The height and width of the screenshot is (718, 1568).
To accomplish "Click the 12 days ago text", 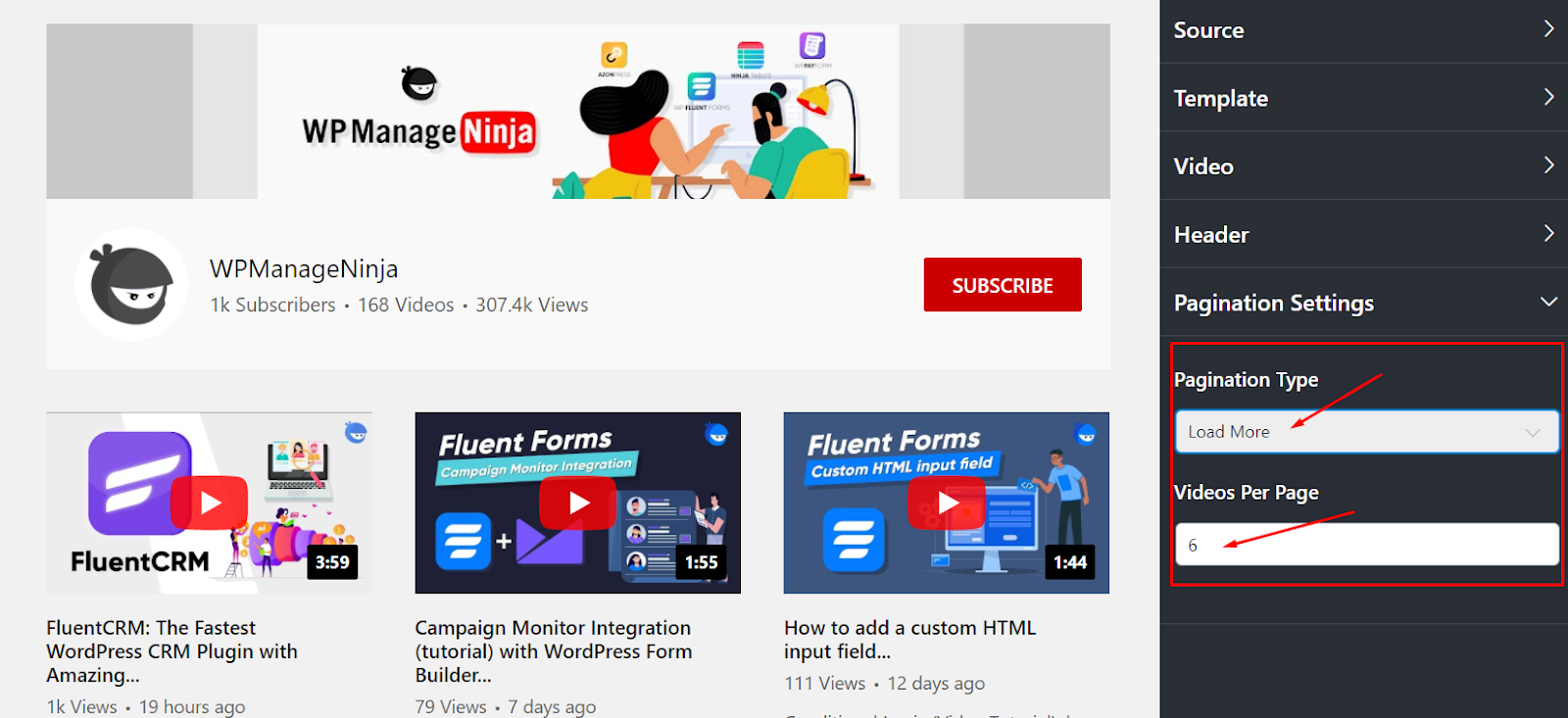I will pos(936,684).
